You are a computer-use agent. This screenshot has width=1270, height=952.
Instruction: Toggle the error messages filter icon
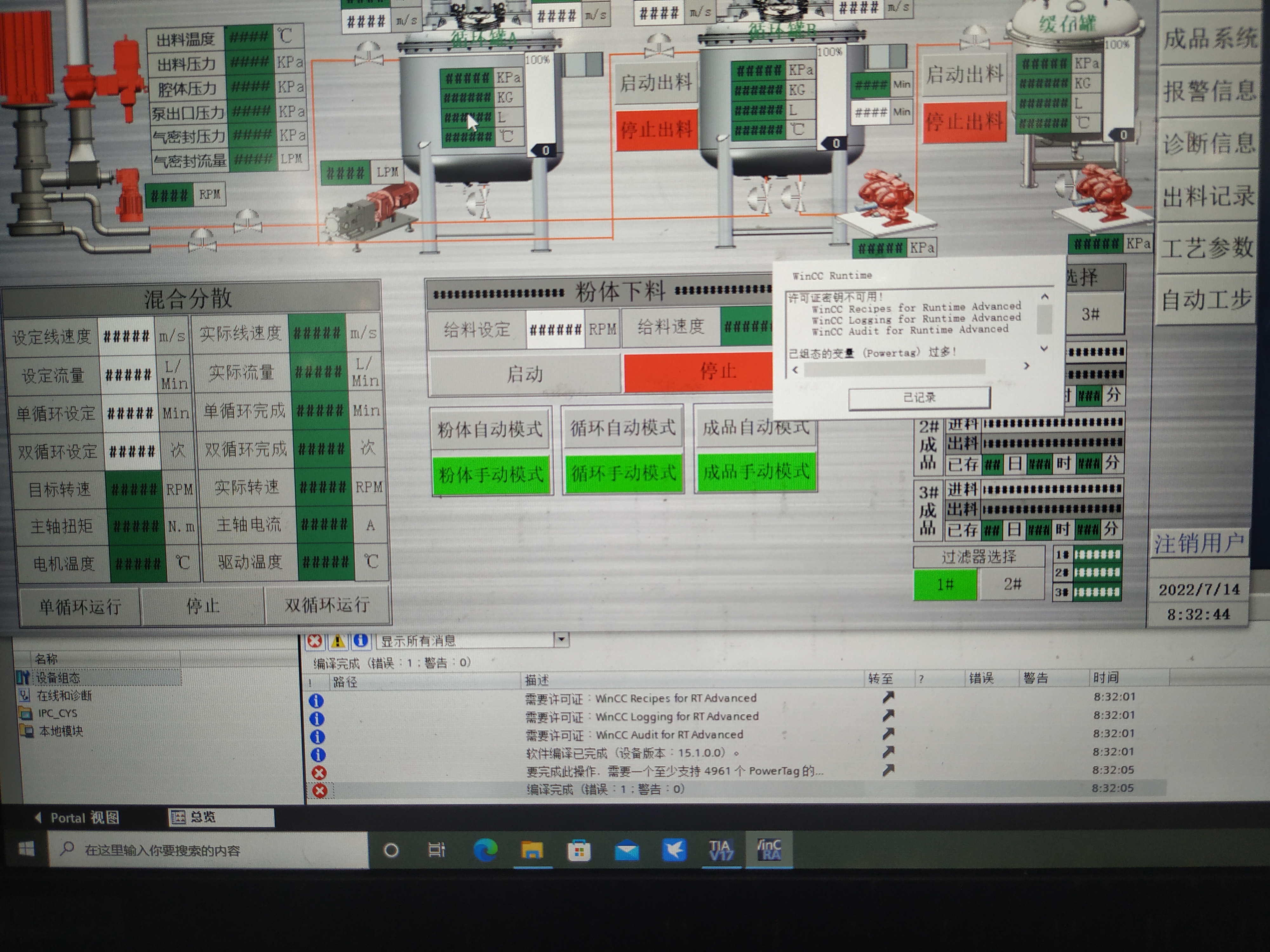(315, 641)
